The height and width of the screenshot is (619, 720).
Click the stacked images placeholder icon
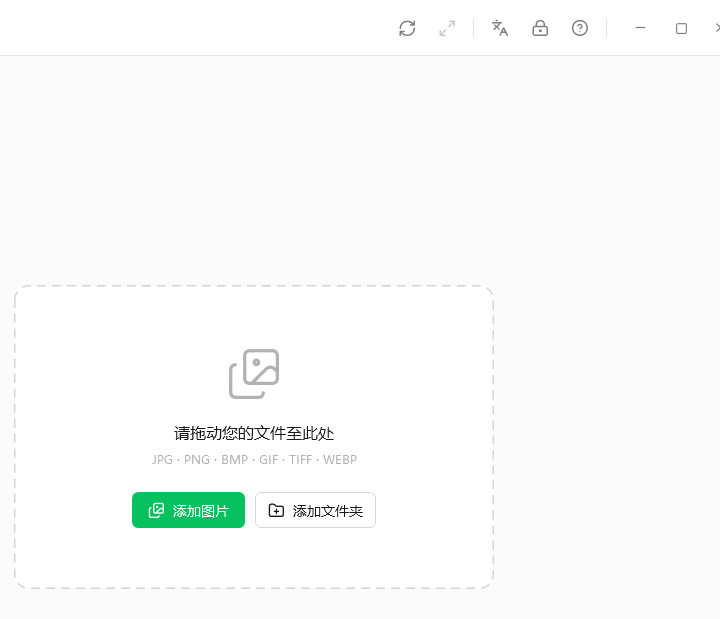[x=254, y=374]
